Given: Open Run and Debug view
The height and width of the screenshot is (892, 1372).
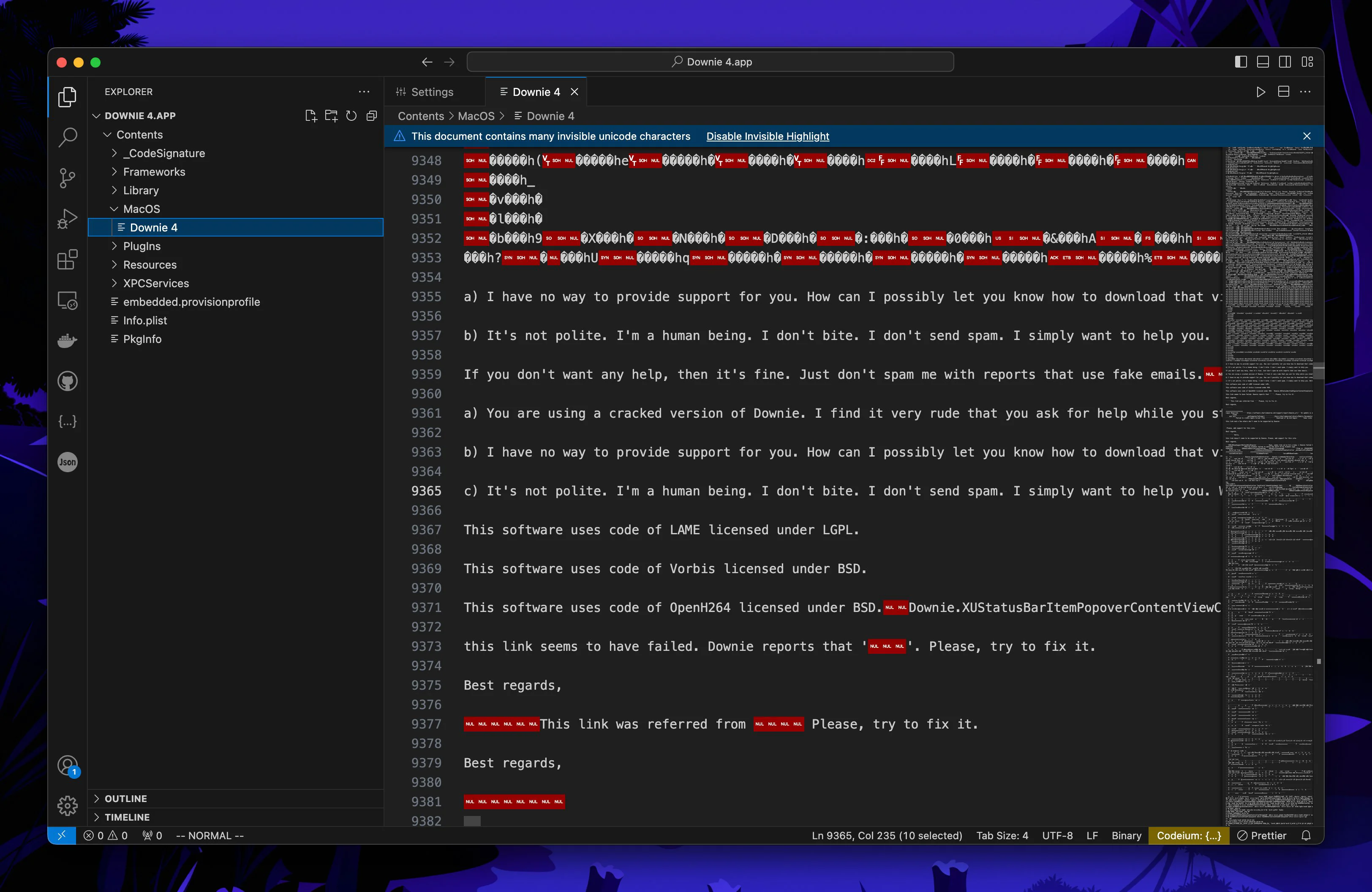Looking at the screenshot, I should point(68,219).
